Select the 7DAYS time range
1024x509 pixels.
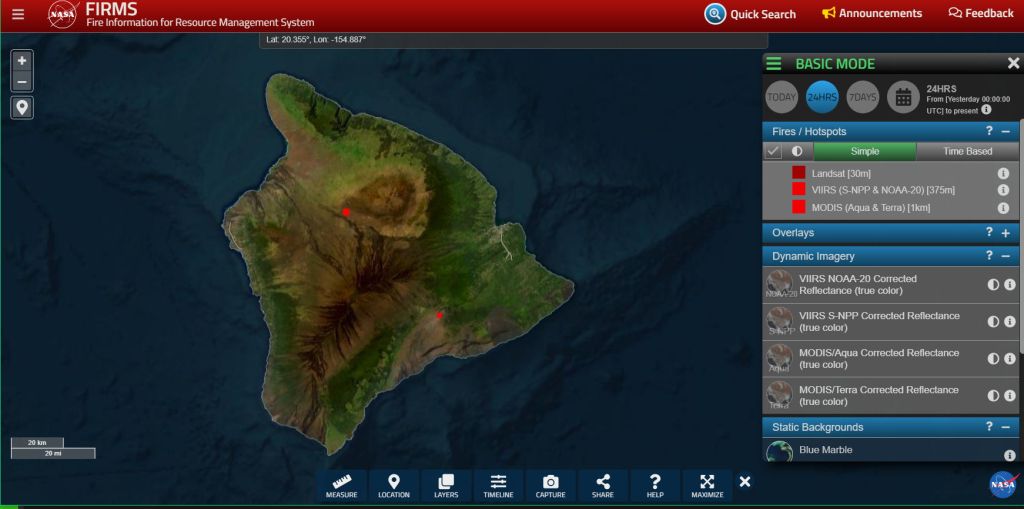[x=862, y=97]
